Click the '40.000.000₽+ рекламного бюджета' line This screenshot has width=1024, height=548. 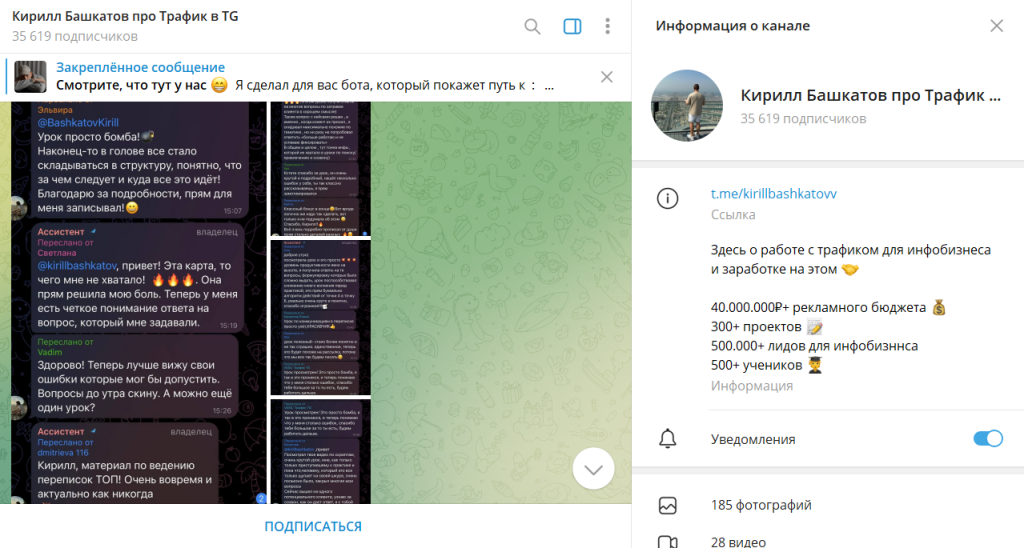point(828,307)
